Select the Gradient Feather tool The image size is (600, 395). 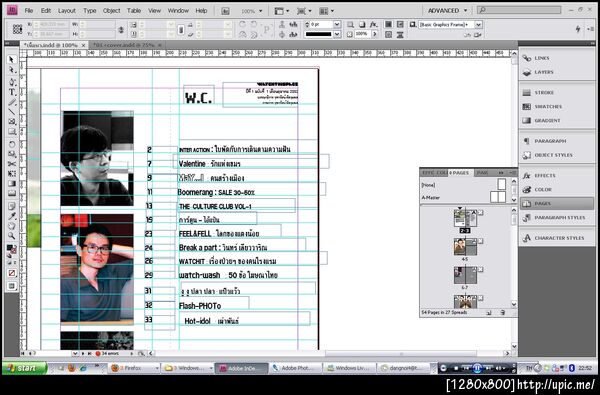click(x=11, y=193)
